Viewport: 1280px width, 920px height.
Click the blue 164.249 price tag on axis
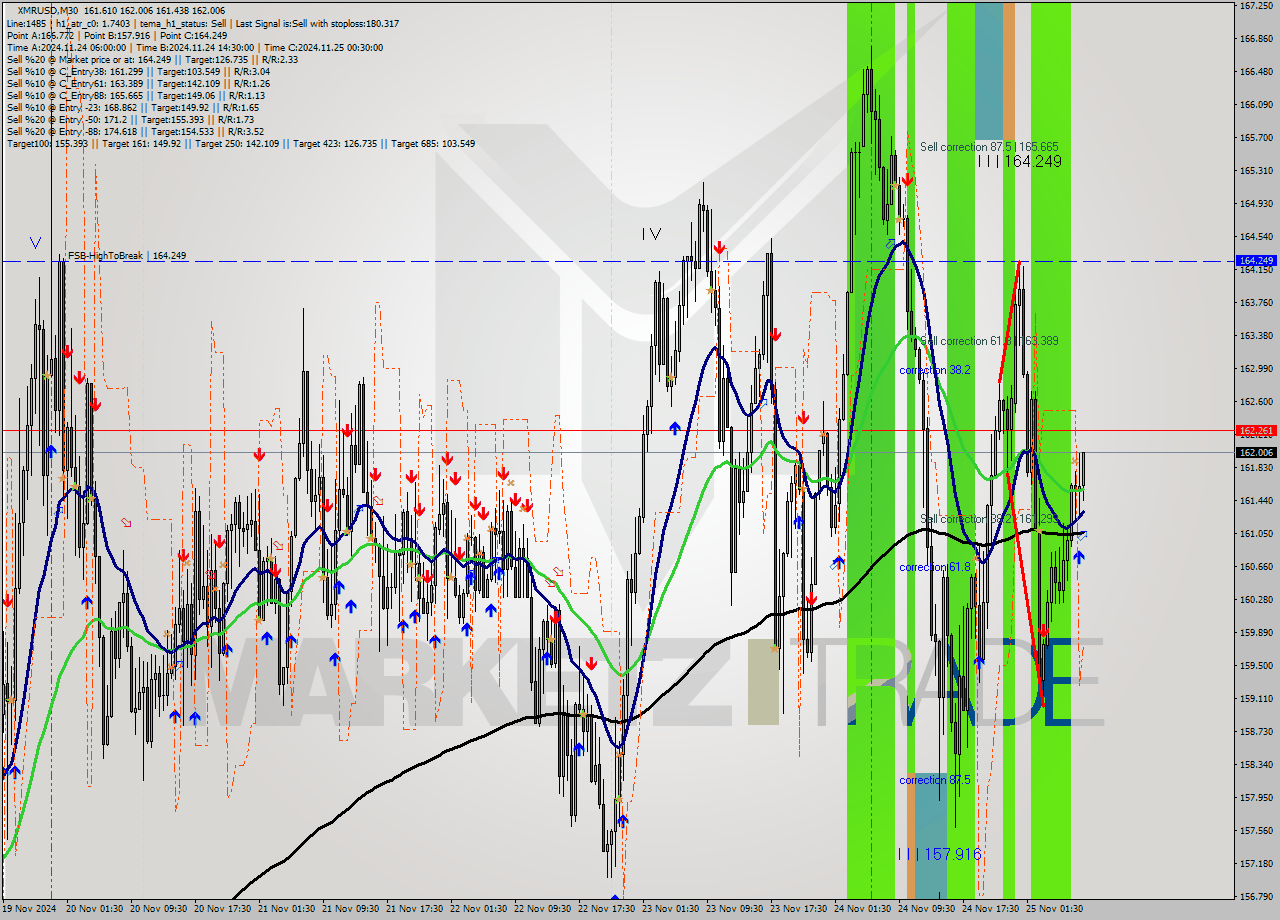coord(1256,260)
